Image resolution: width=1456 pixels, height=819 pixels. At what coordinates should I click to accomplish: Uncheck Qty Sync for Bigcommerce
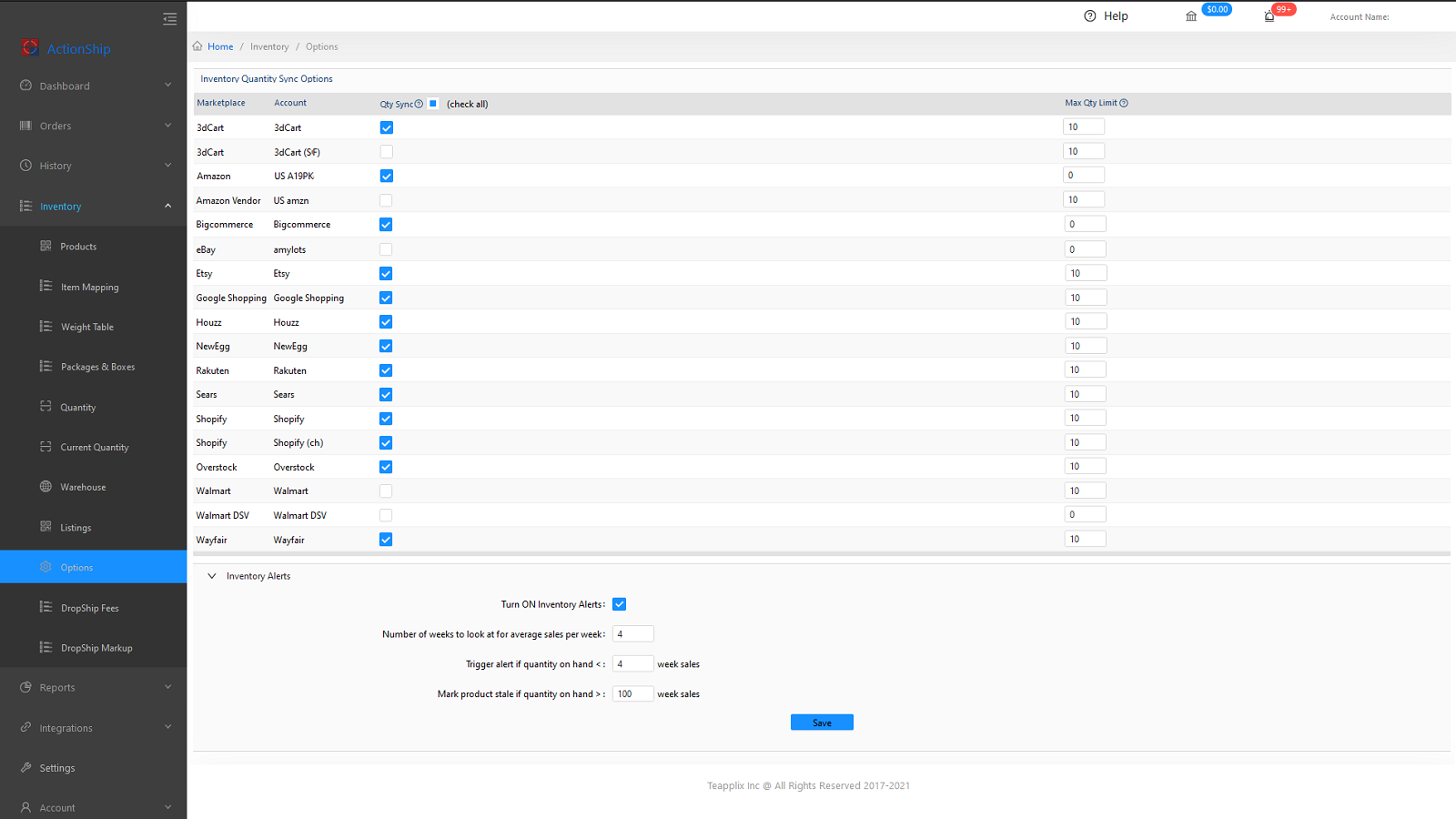pos(386,224)
